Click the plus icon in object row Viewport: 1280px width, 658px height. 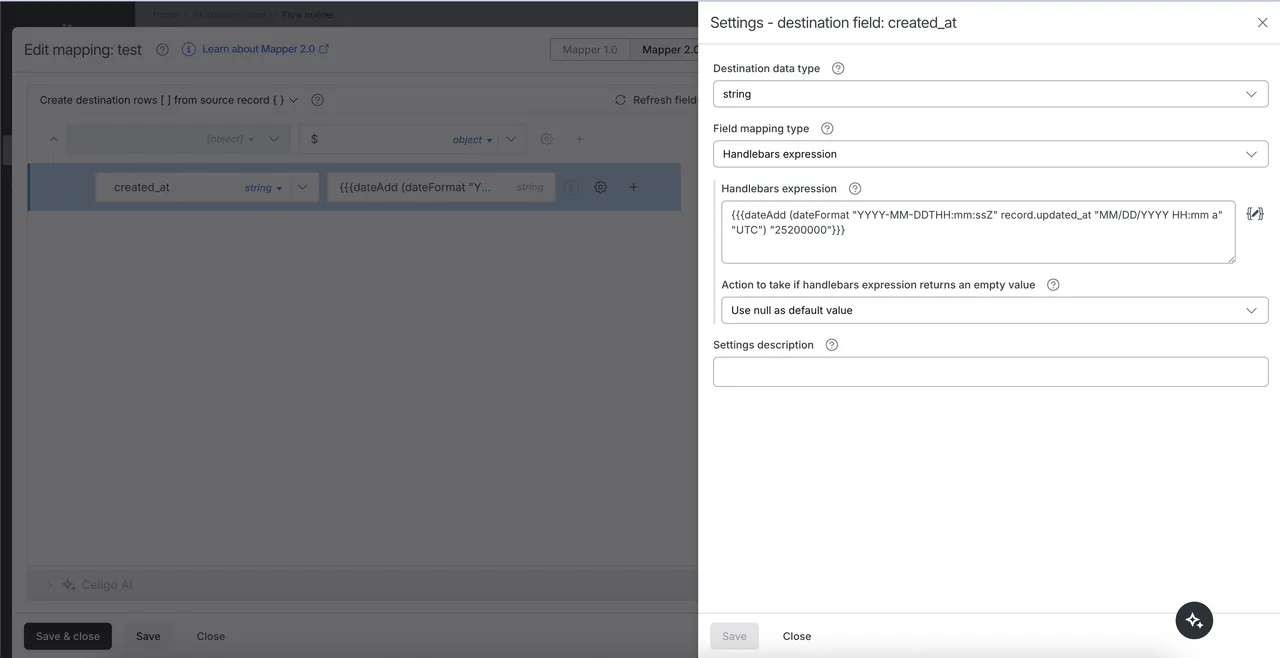pyautogui.click(x=579, y=140)
